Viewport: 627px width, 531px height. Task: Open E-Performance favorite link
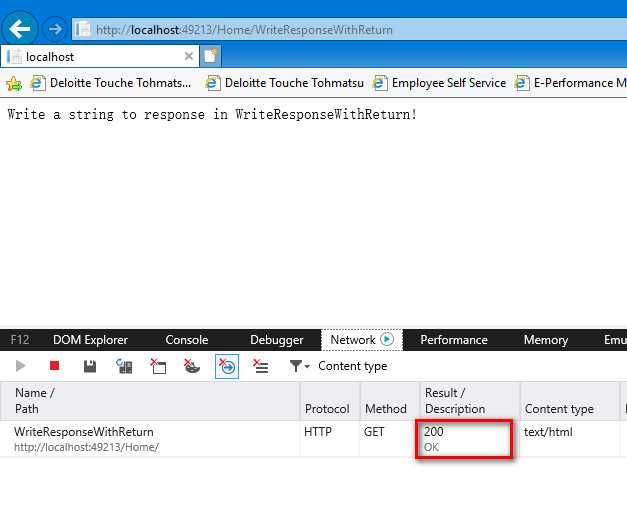coord(571,83)
